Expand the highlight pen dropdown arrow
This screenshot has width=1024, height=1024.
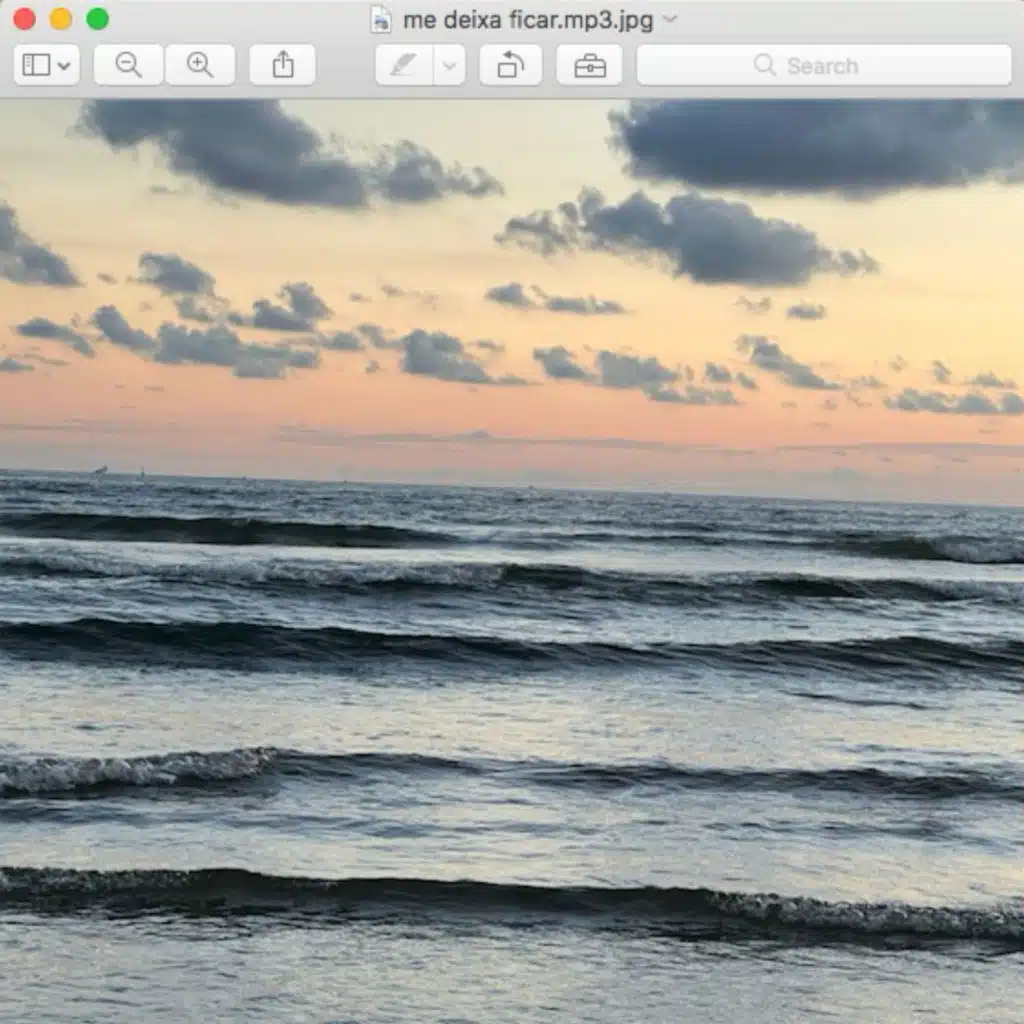coord(449,65)
